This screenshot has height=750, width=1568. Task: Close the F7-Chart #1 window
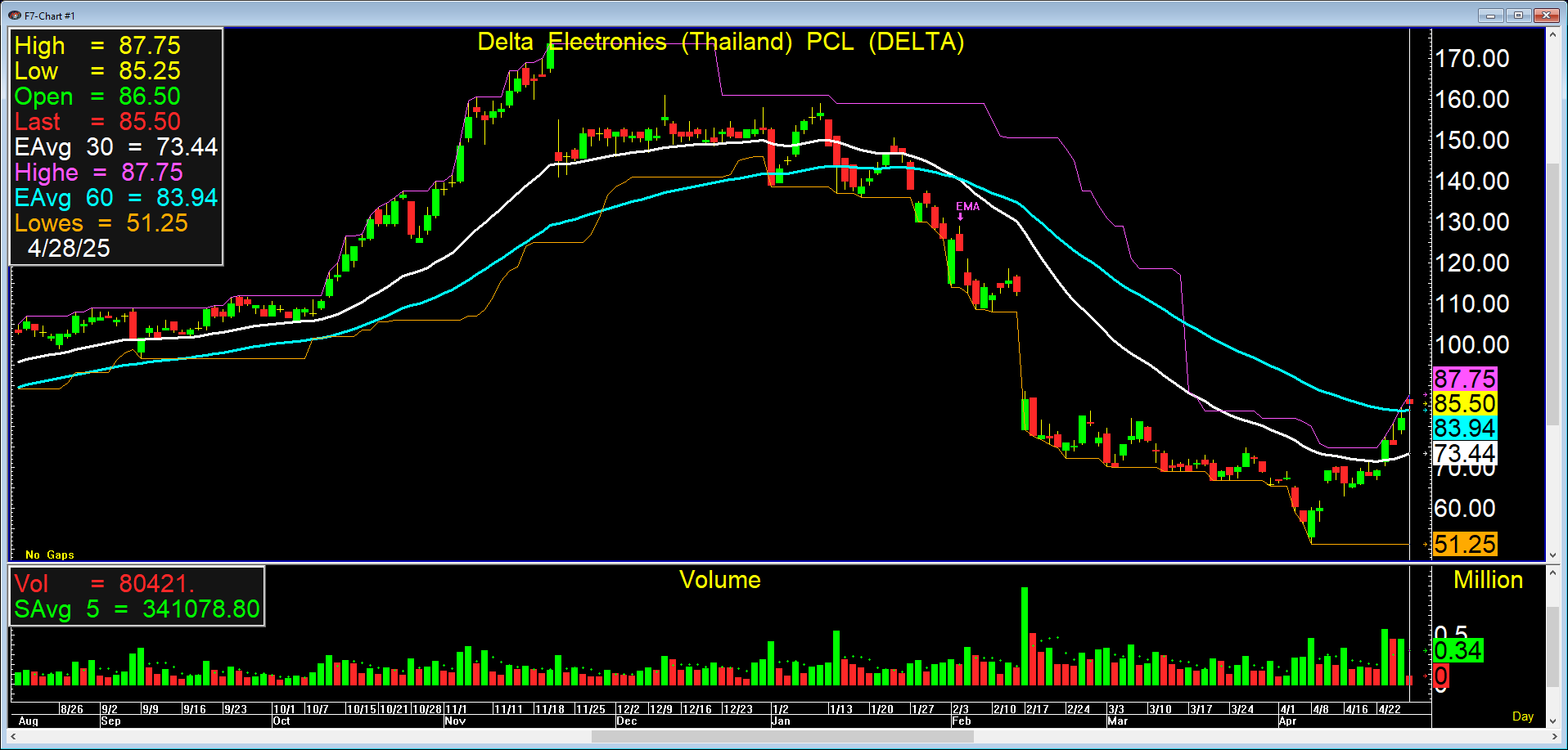[1546, 16]
